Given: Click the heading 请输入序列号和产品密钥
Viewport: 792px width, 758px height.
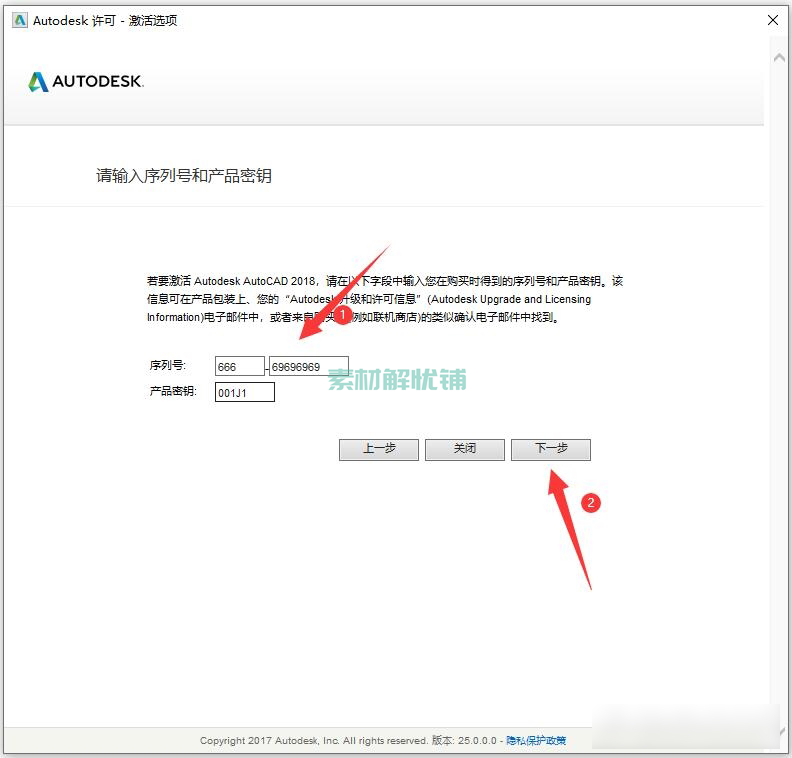Looking at the screenshot, I should pos(184,176).
